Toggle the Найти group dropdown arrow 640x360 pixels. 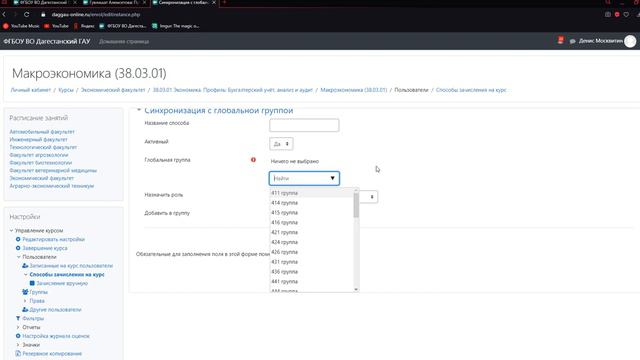point(333,178)
